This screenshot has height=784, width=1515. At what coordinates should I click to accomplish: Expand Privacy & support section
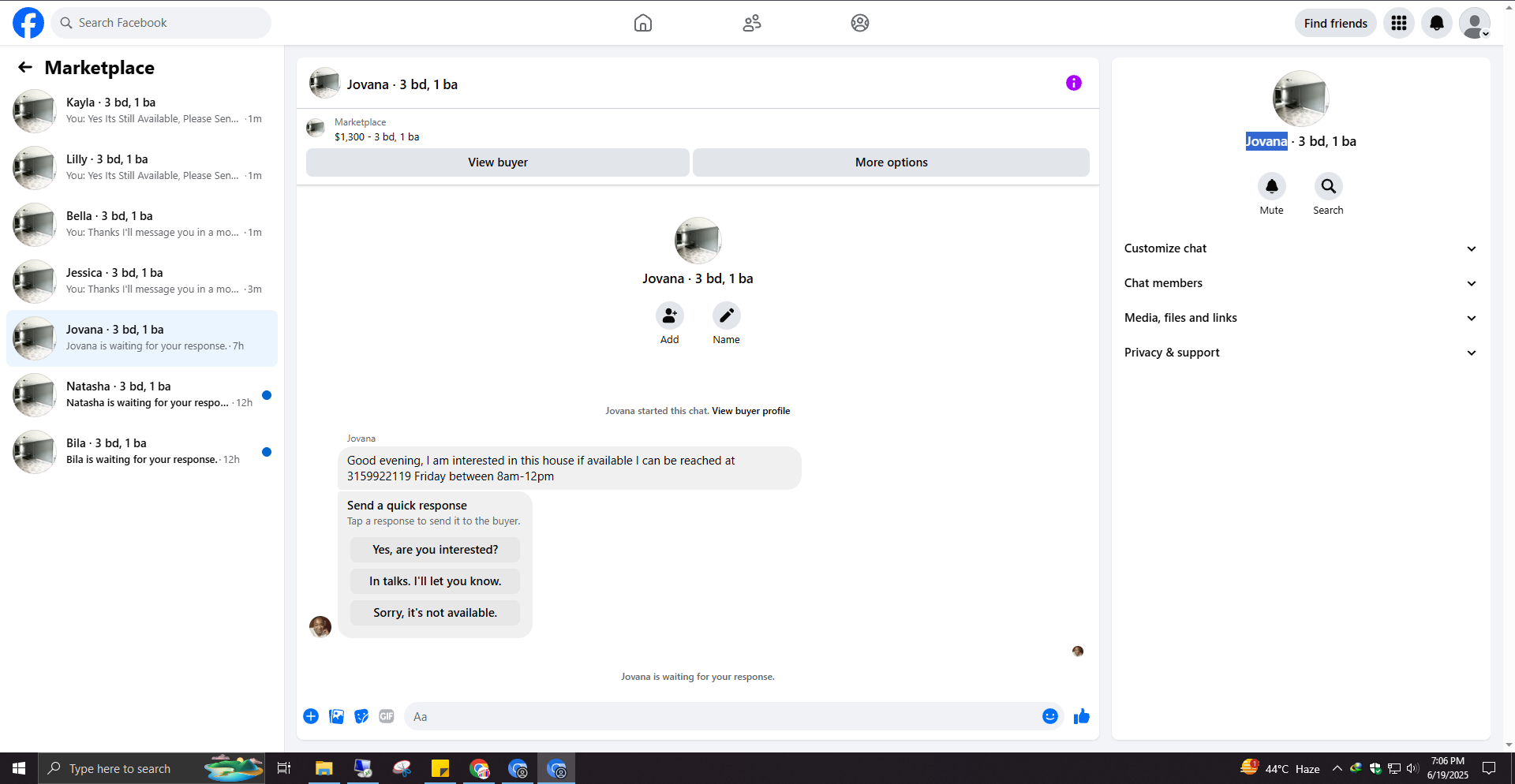[1300, 353]
